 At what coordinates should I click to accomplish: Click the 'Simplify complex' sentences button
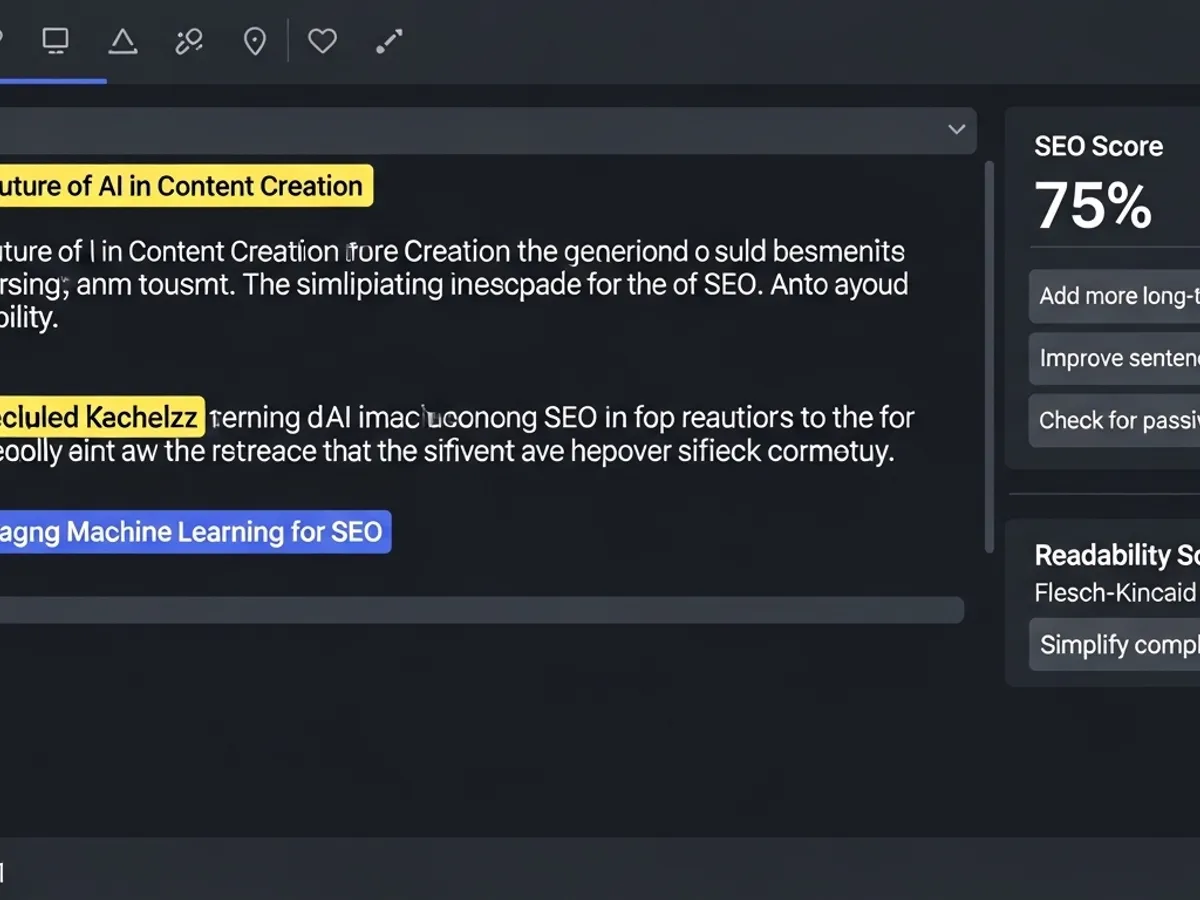(x=1120, y=644)
